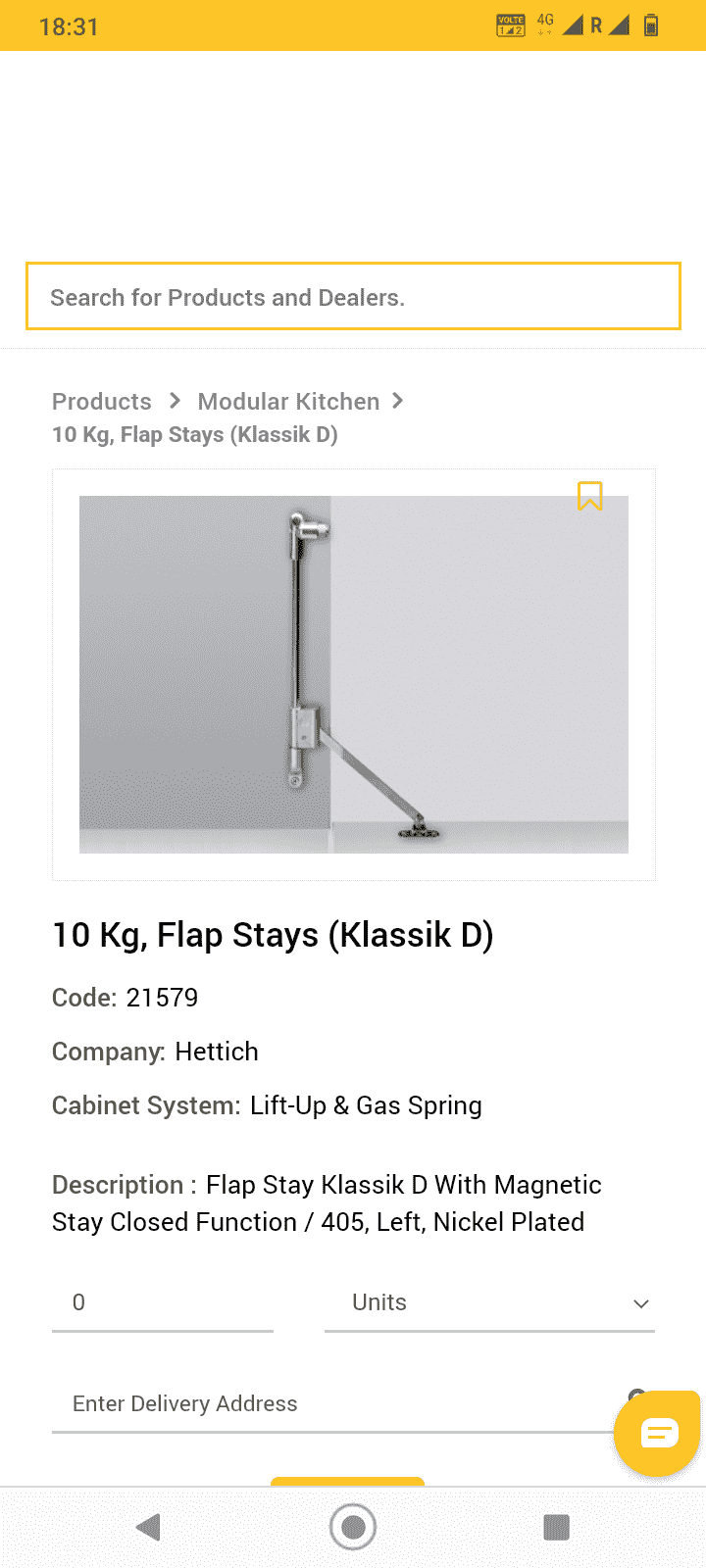The height and width of the screenshot is (1568, 706).
Task: Click the chevron after Products breadcrumb
Action: click(175, 401)
